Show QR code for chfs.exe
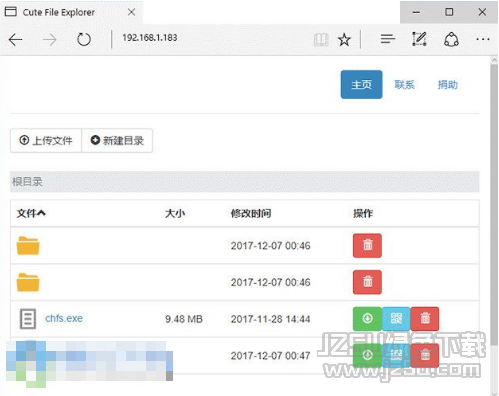Image resolution: width=499 pixels, height=396 pixels. pos(396,319)
